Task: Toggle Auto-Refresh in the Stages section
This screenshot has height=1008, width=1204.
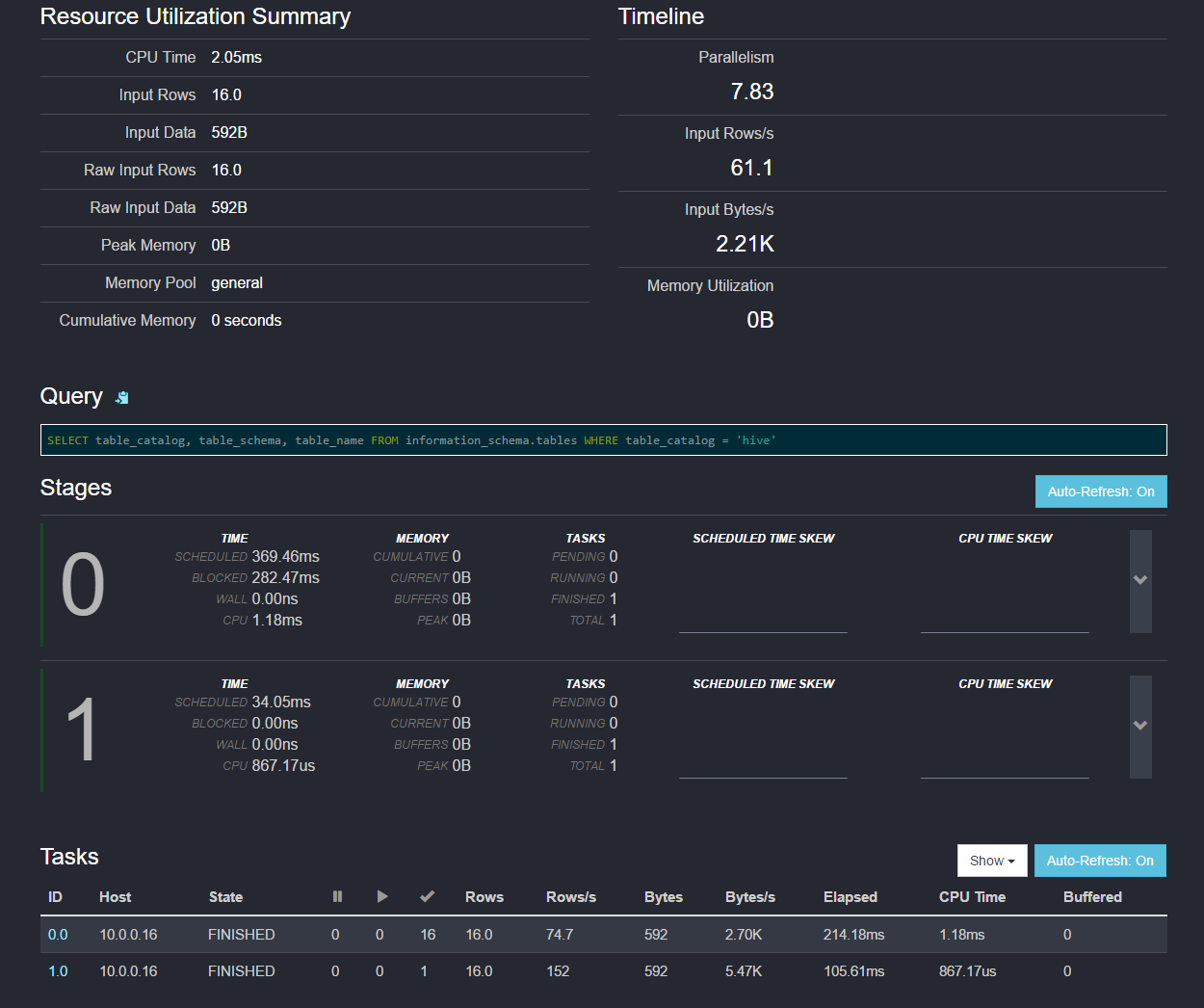Action: click(1101, 491)
